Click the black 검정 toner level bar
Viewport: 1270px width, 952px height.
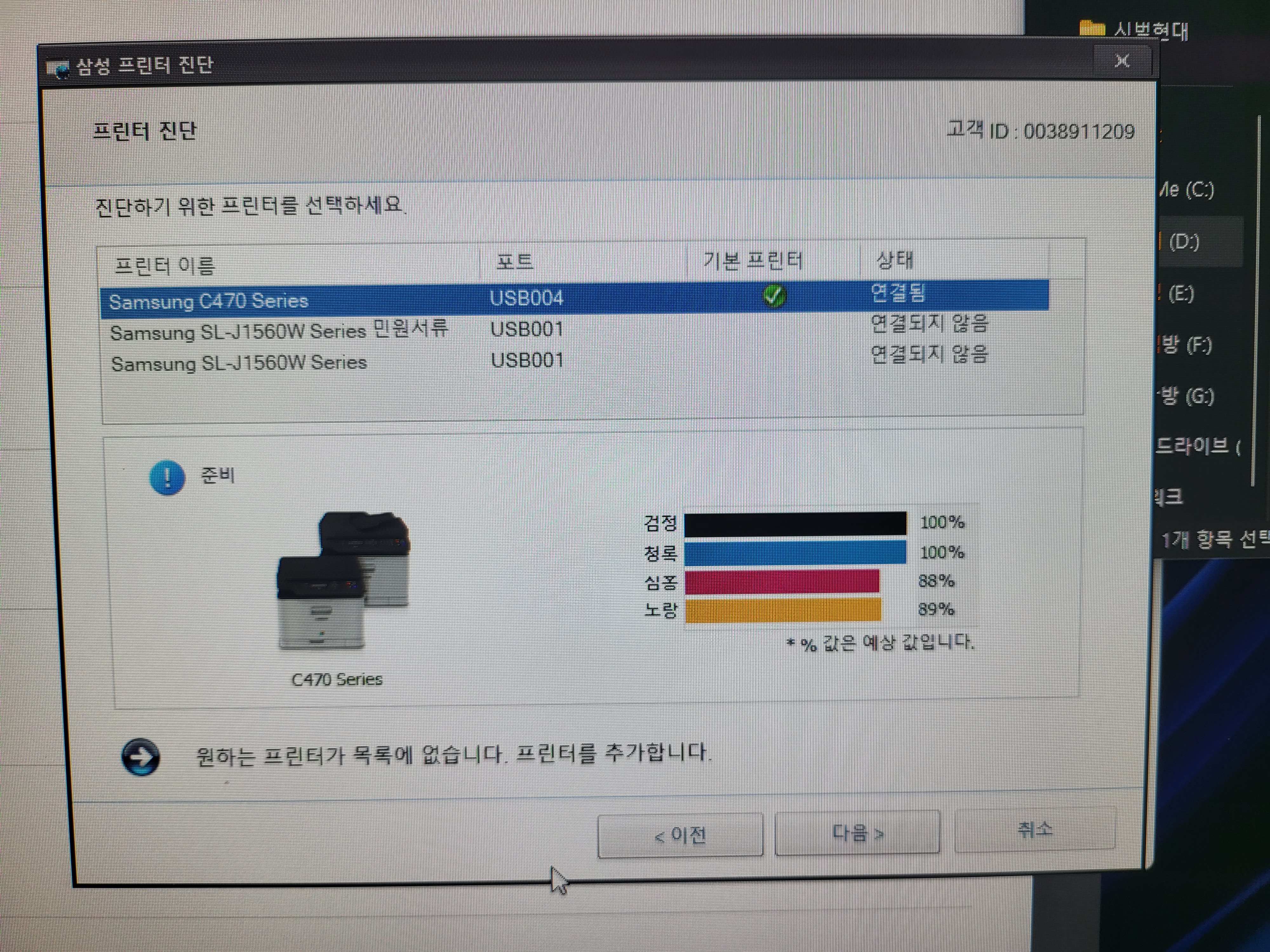tap(795, 524)
